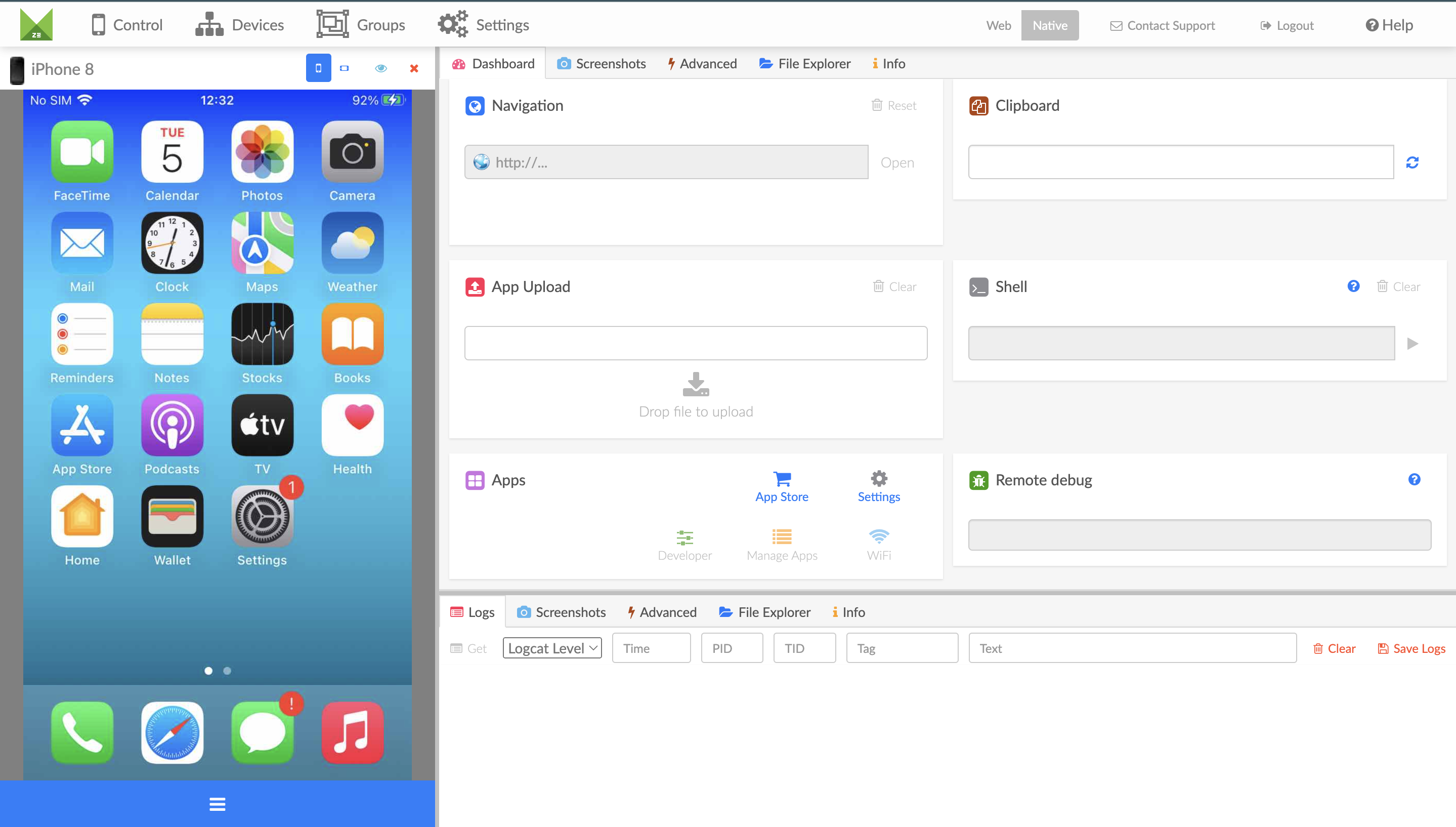Select Native mode toggle
The image size is (1456, 827).
coord(1050,25)
